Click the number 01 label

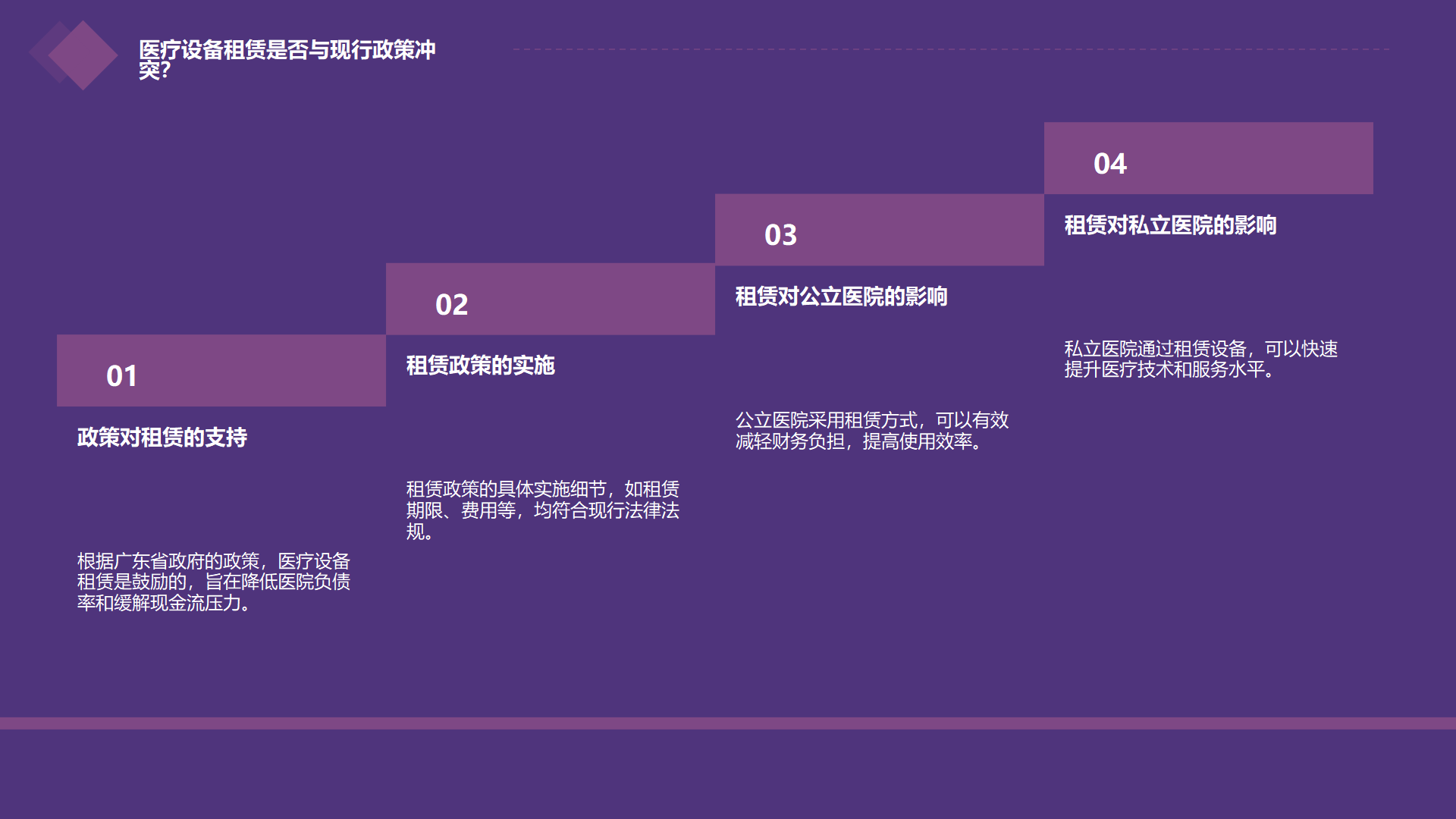(122, 376)
